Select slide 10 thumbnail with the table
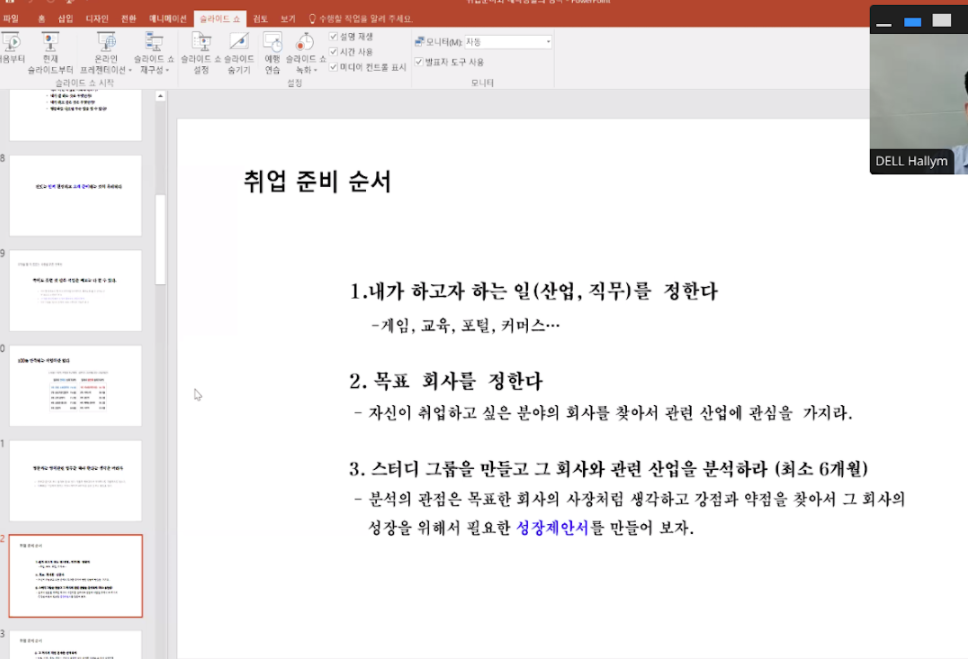 (76, 385)
